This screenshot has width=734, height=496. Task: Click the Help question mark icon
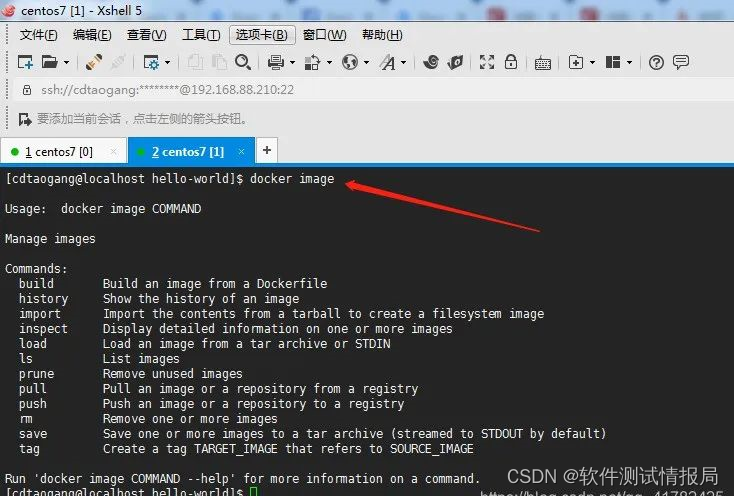pyautogui.click(x=656, y=62)
